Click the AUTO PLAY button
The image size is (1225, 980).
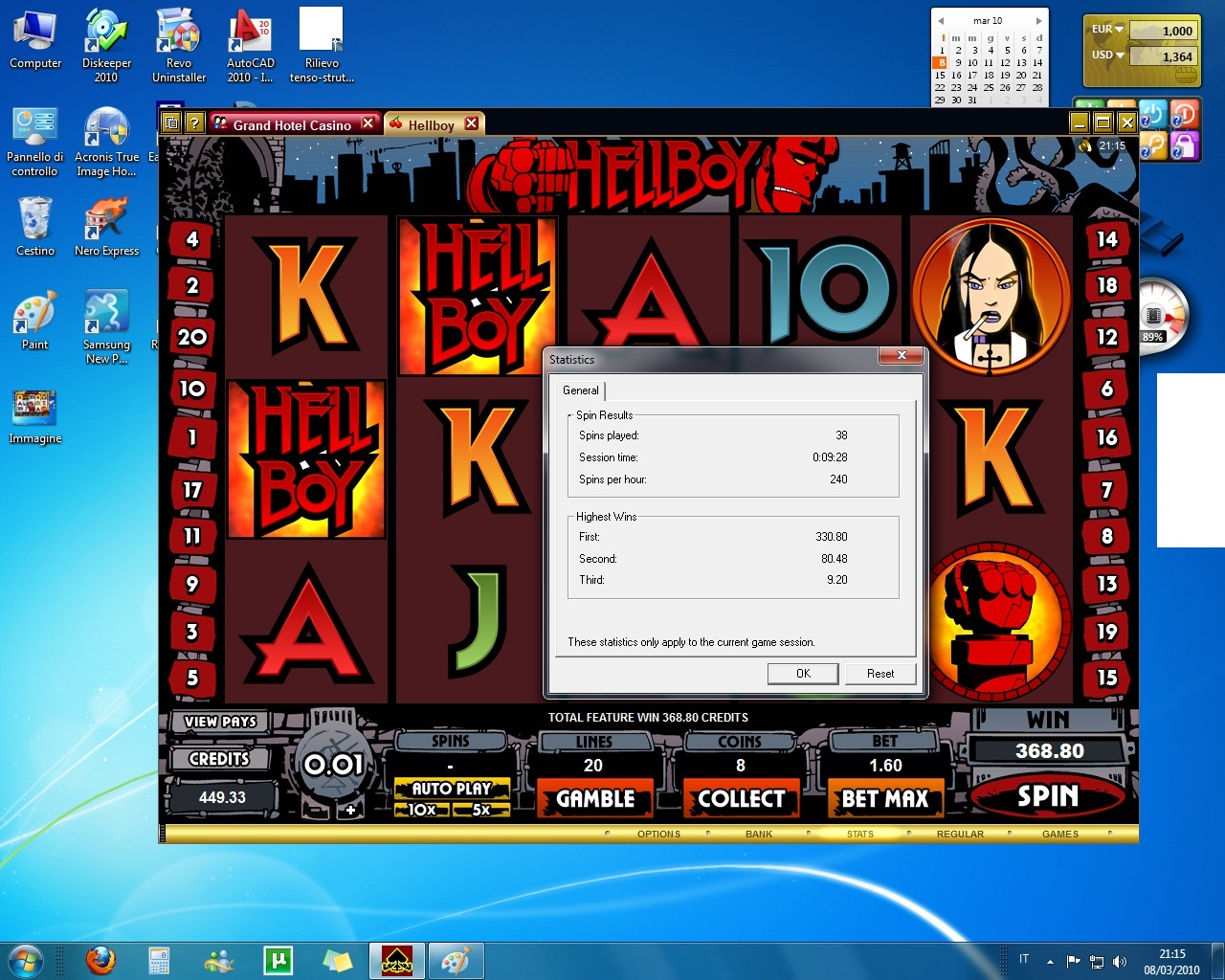click(x=452, y=789)
